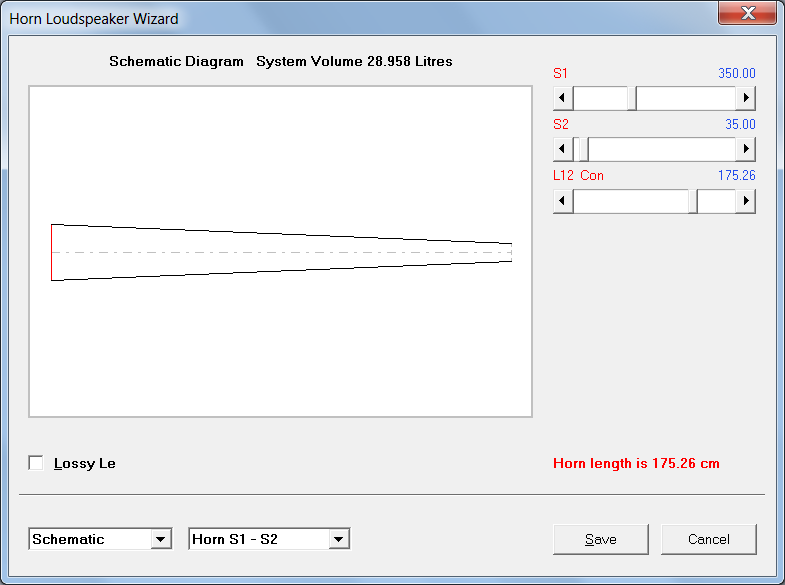Image resolution: width=785 pixels, height=585 pixels.
Task: Decrease S1 with the left scroll arrow
Action: click(x=563, y=98)
